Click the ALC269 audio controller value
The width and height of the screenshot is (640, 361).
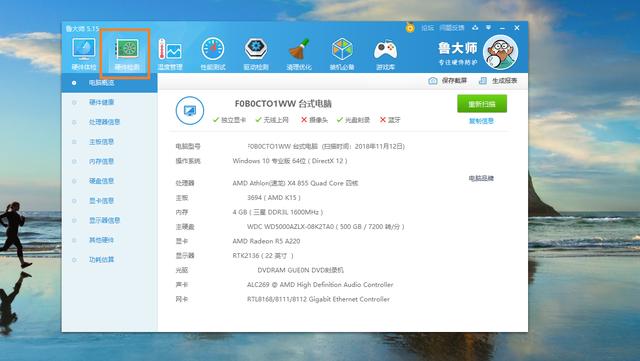pyautogui.click(x=320, y=285)
